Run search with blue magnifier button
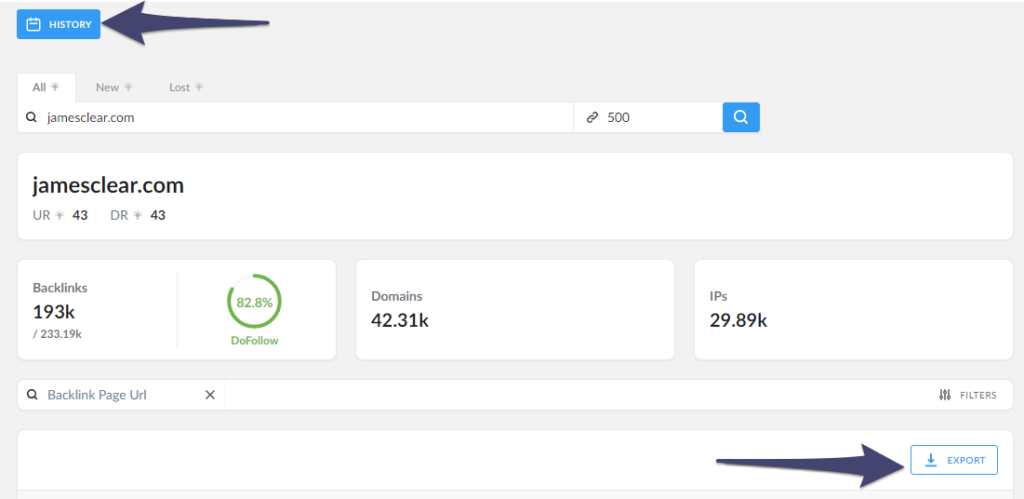1024x499 pixels. [741, 118]
